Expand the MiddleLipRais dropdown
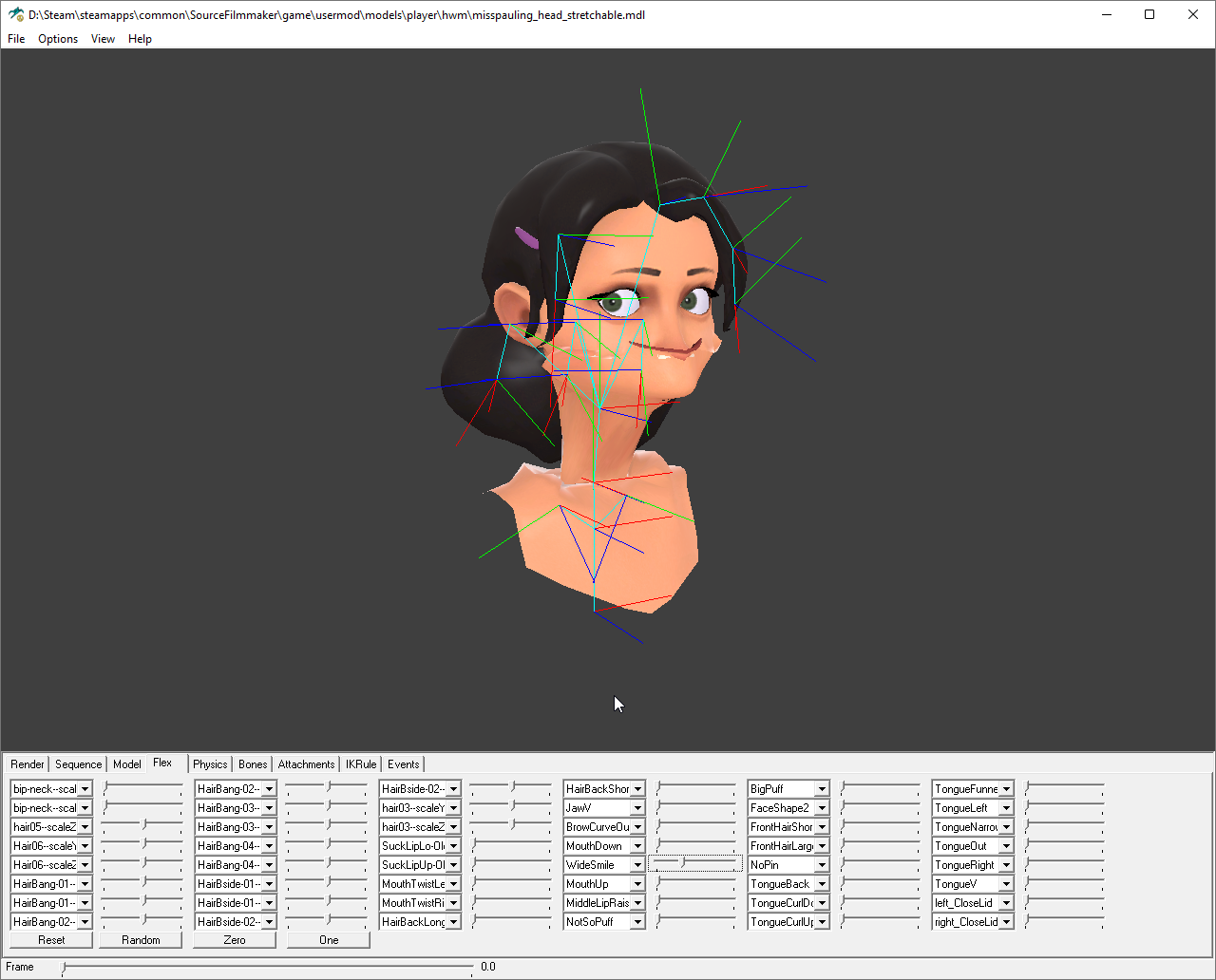The height and width of the screenshot is (980, 1216). pyautogui.click(x=637, y=903)
